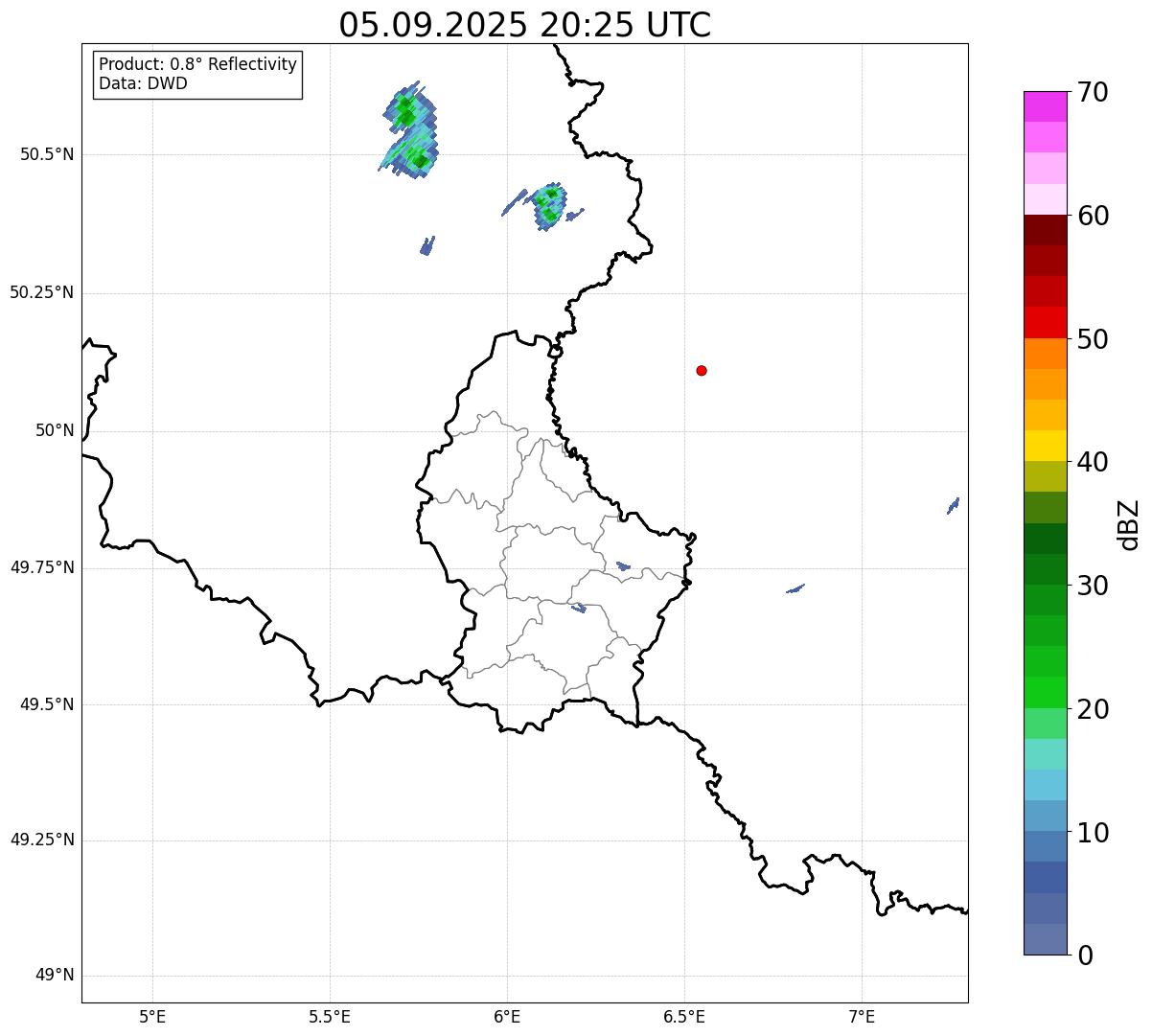Click the latitude label '49.25°N'
This screenshot has width=1152, height=1036.
tap(41, 840)
